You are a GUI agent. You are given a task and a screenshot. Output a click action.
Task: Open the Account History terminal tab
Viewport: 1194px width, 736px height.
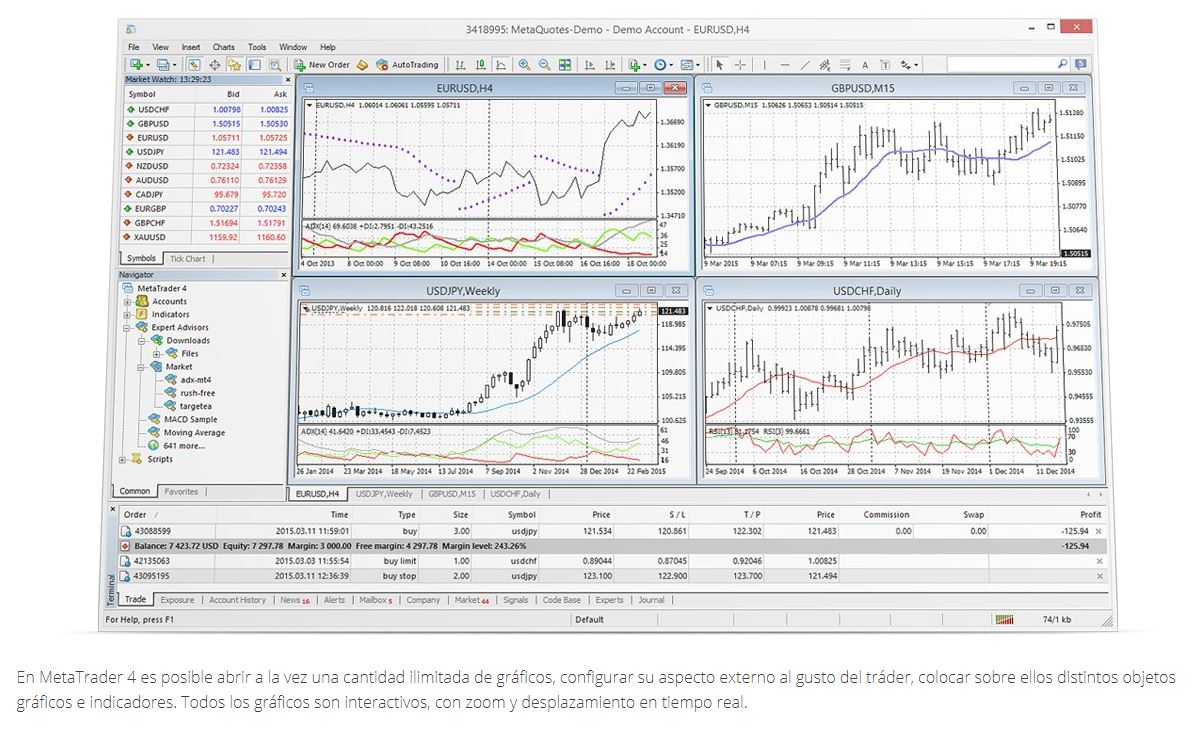238,600
